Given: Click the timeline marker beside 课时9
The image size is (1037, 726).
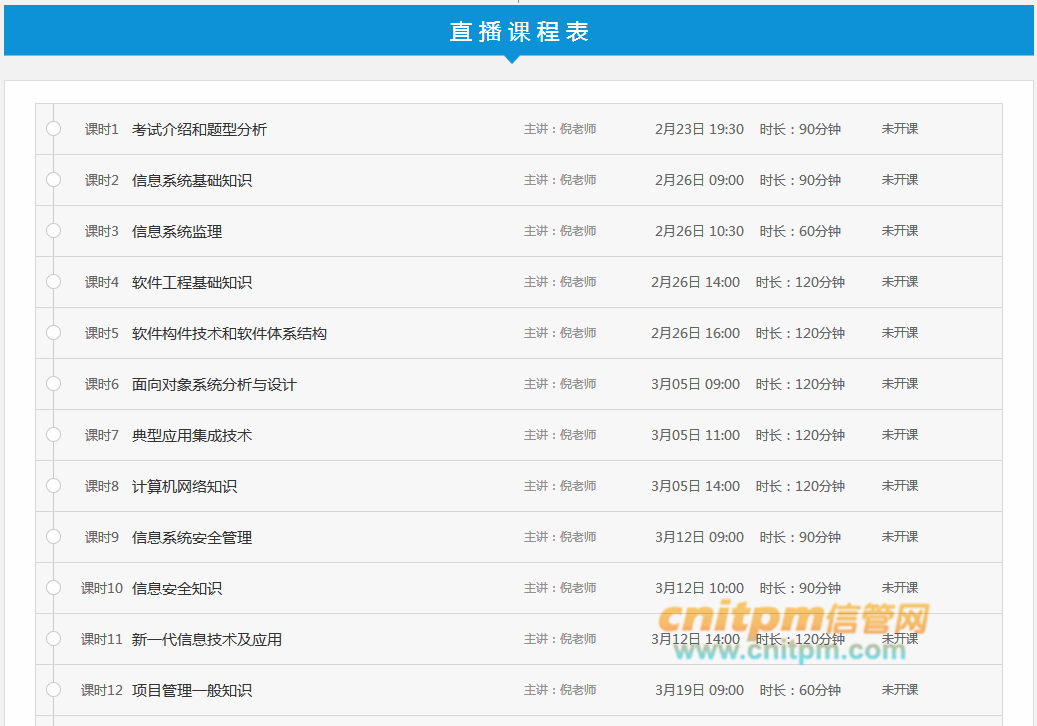Looking at the screenshot, I should 53,537.
